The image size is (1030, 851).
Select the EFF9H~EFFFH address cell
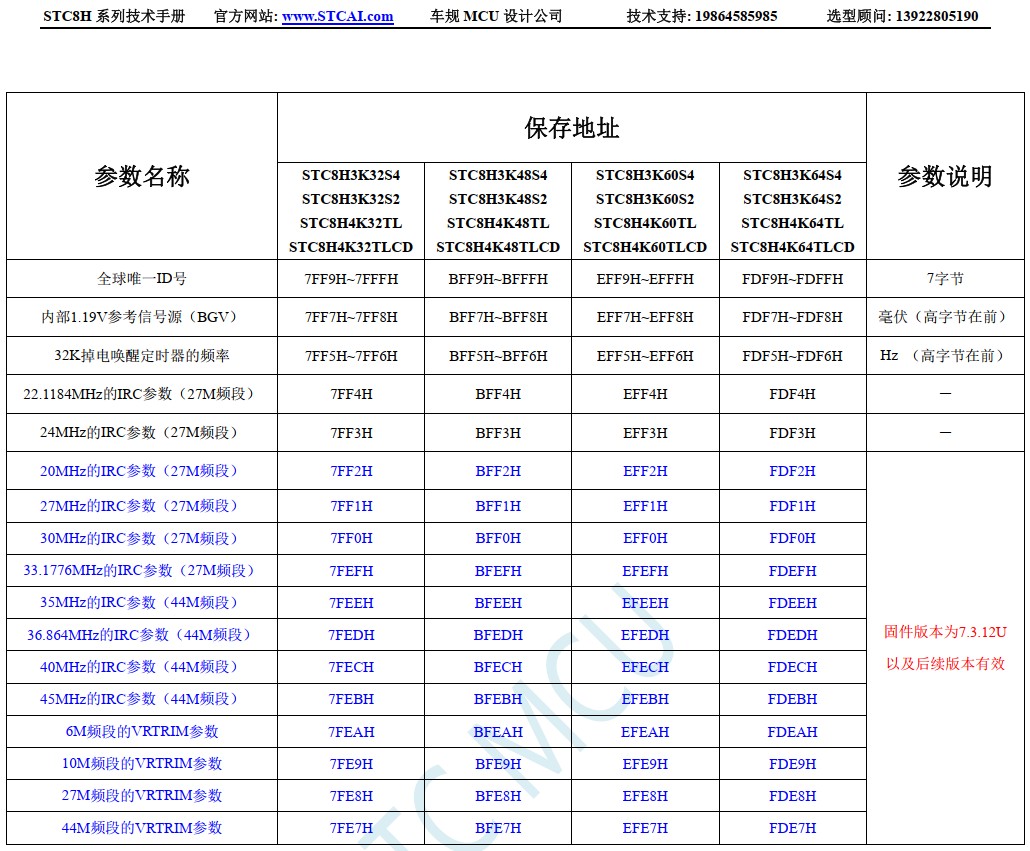tap(645, 279)
